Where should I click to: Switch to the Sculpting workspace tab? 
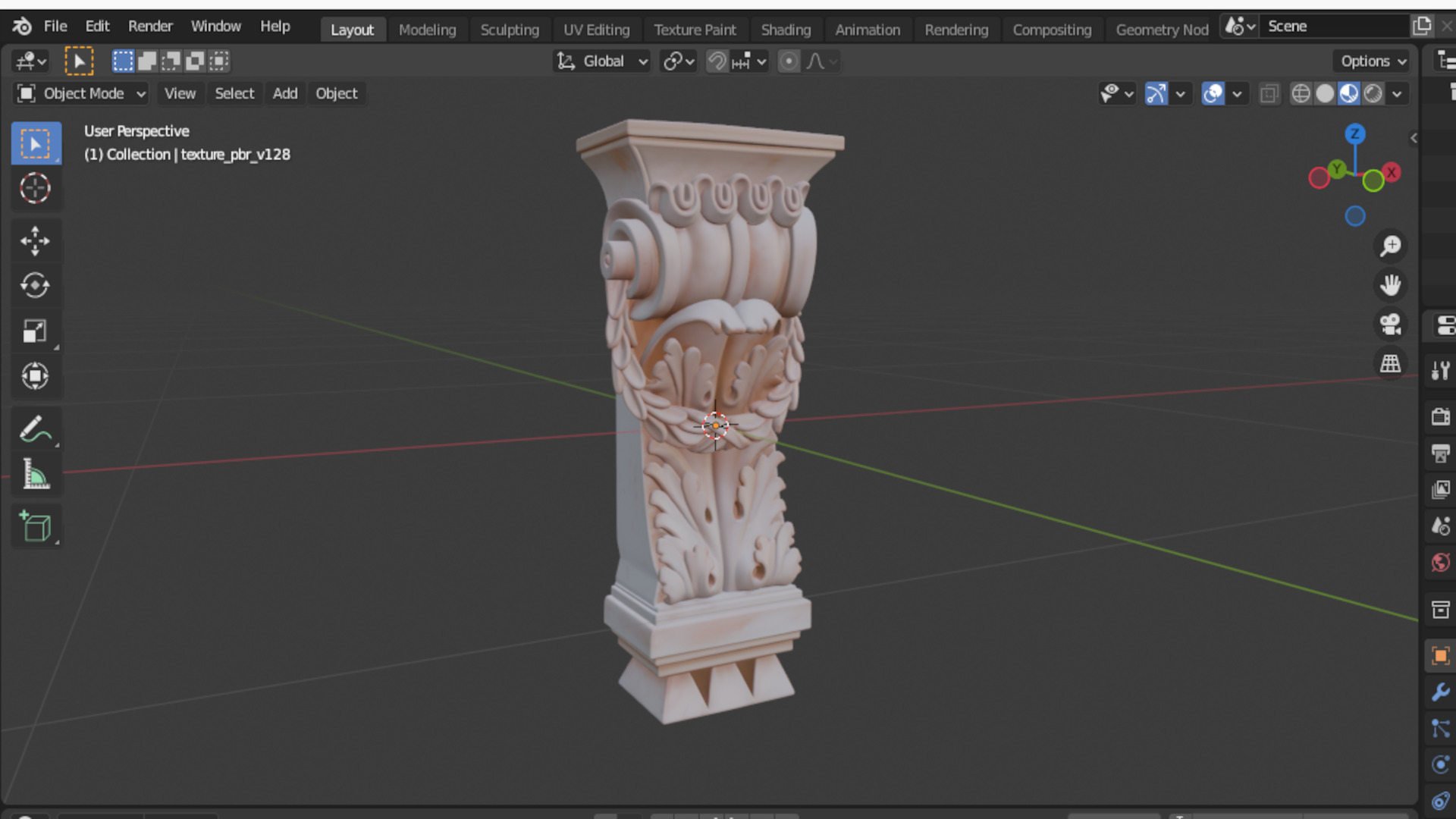click(x=510, y=30)
